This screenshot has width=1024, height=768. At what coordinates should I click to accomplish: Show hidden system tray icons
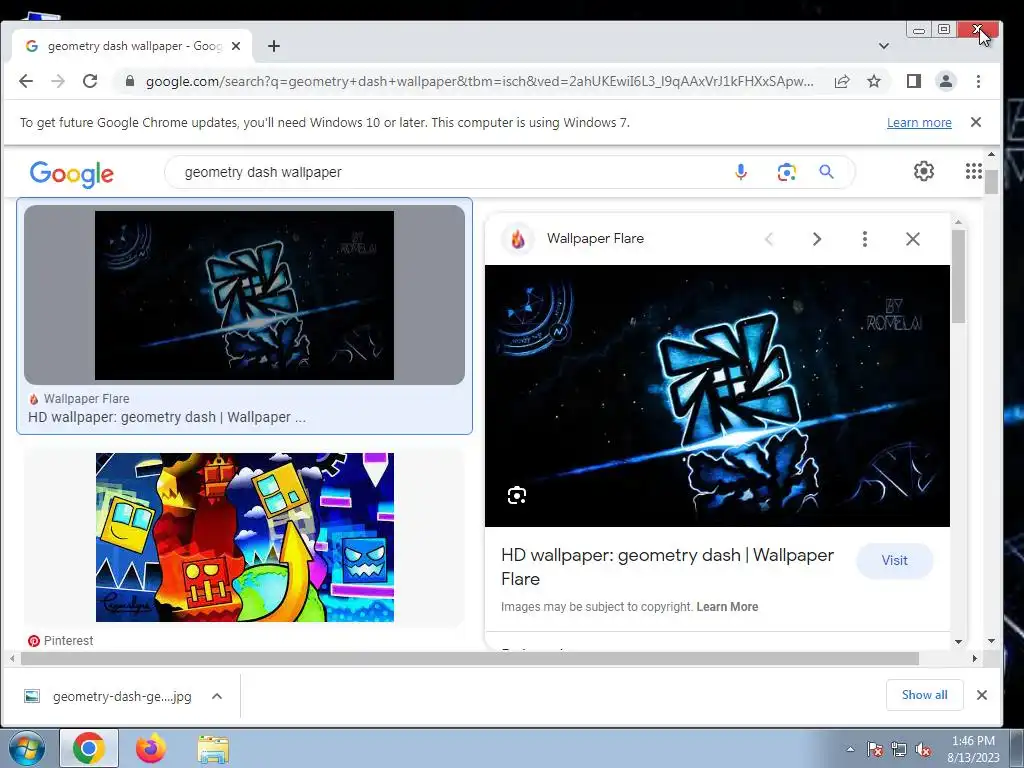(x=850, y=749)
